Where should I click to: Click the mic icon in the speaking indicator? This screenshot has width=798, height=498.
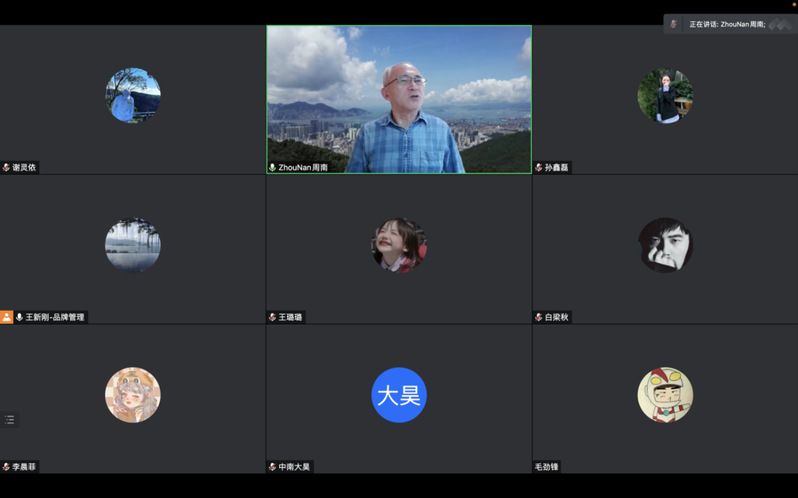point(674,24)
